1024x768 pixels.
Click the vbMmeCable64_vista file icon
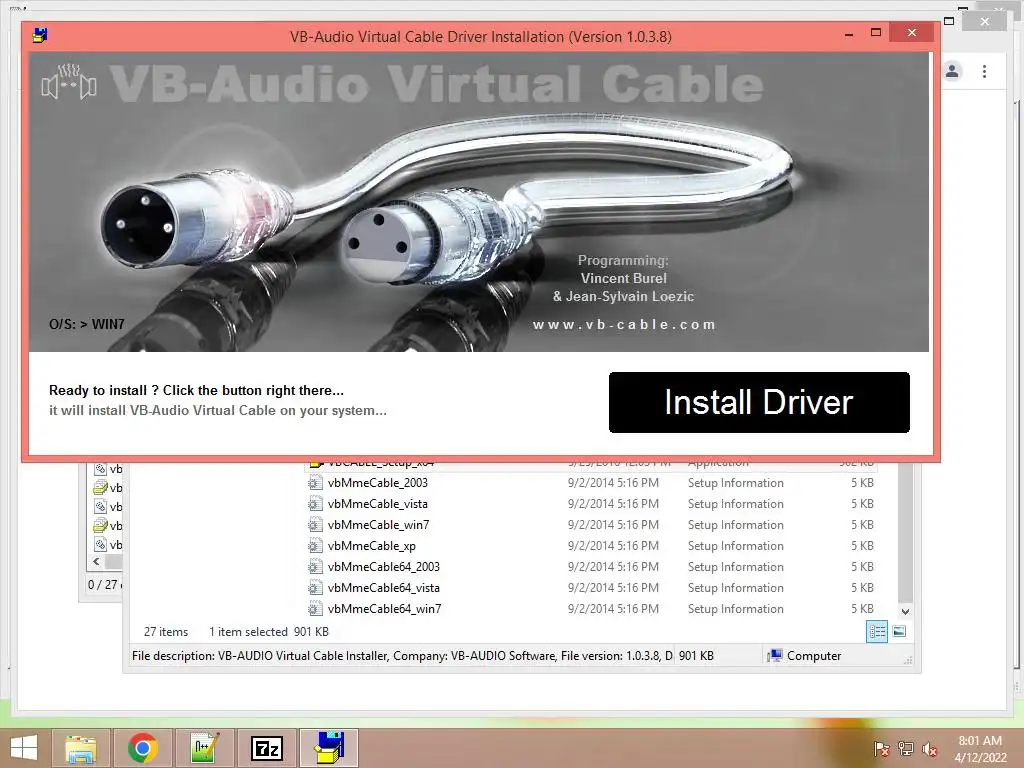click(x=315, y=587)
